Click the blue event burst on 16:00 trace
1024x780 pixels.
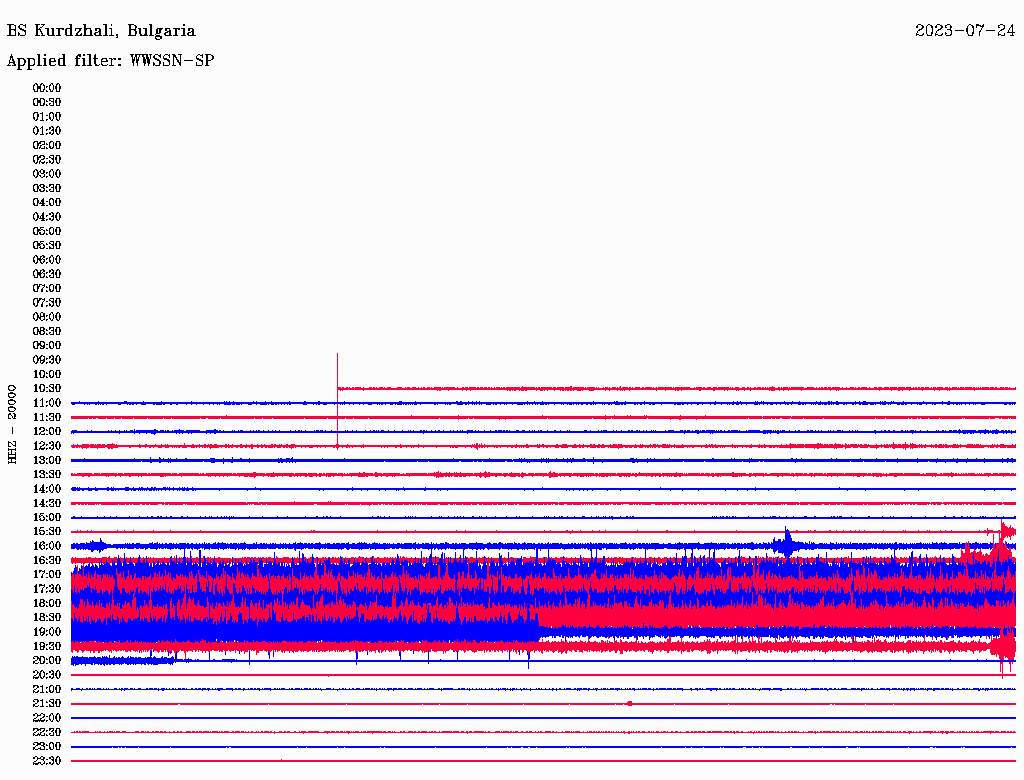coord(786,544)
